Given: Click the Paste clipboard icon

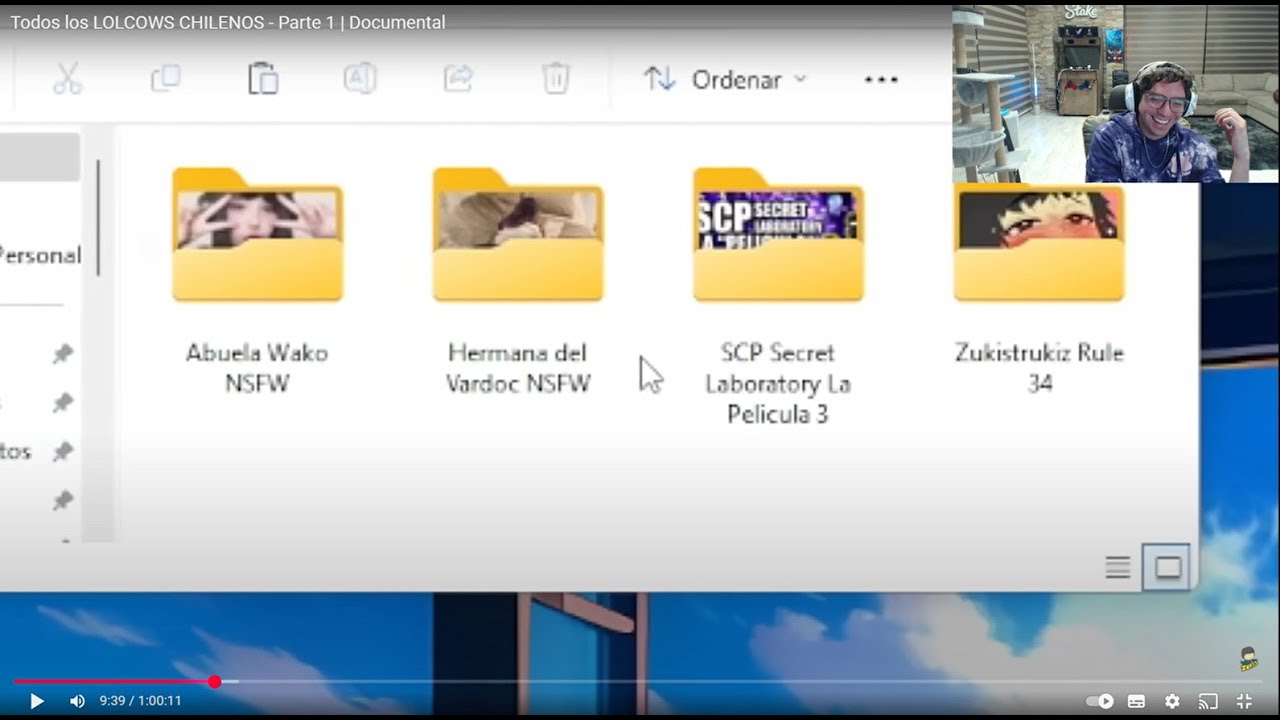Looking at the screenshot, I should click(262, 79).
